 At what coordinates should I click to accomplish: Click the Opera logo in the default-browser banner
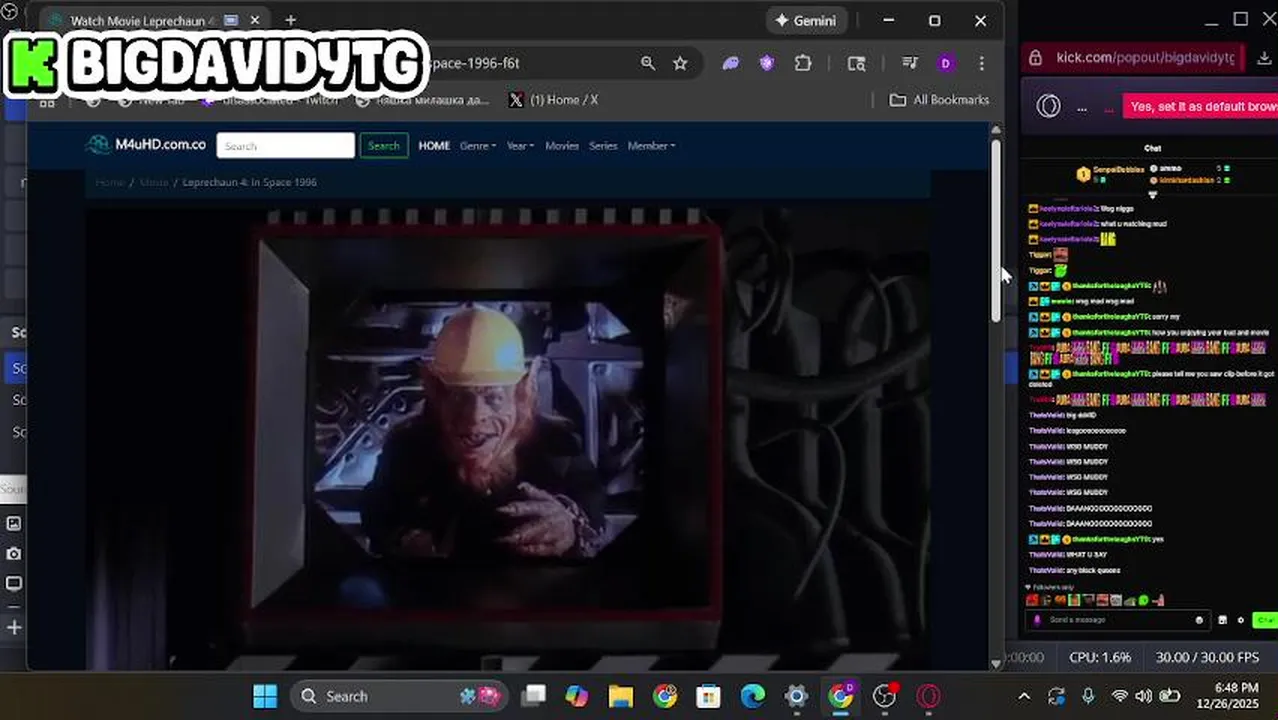click(x=1048, y=106)
